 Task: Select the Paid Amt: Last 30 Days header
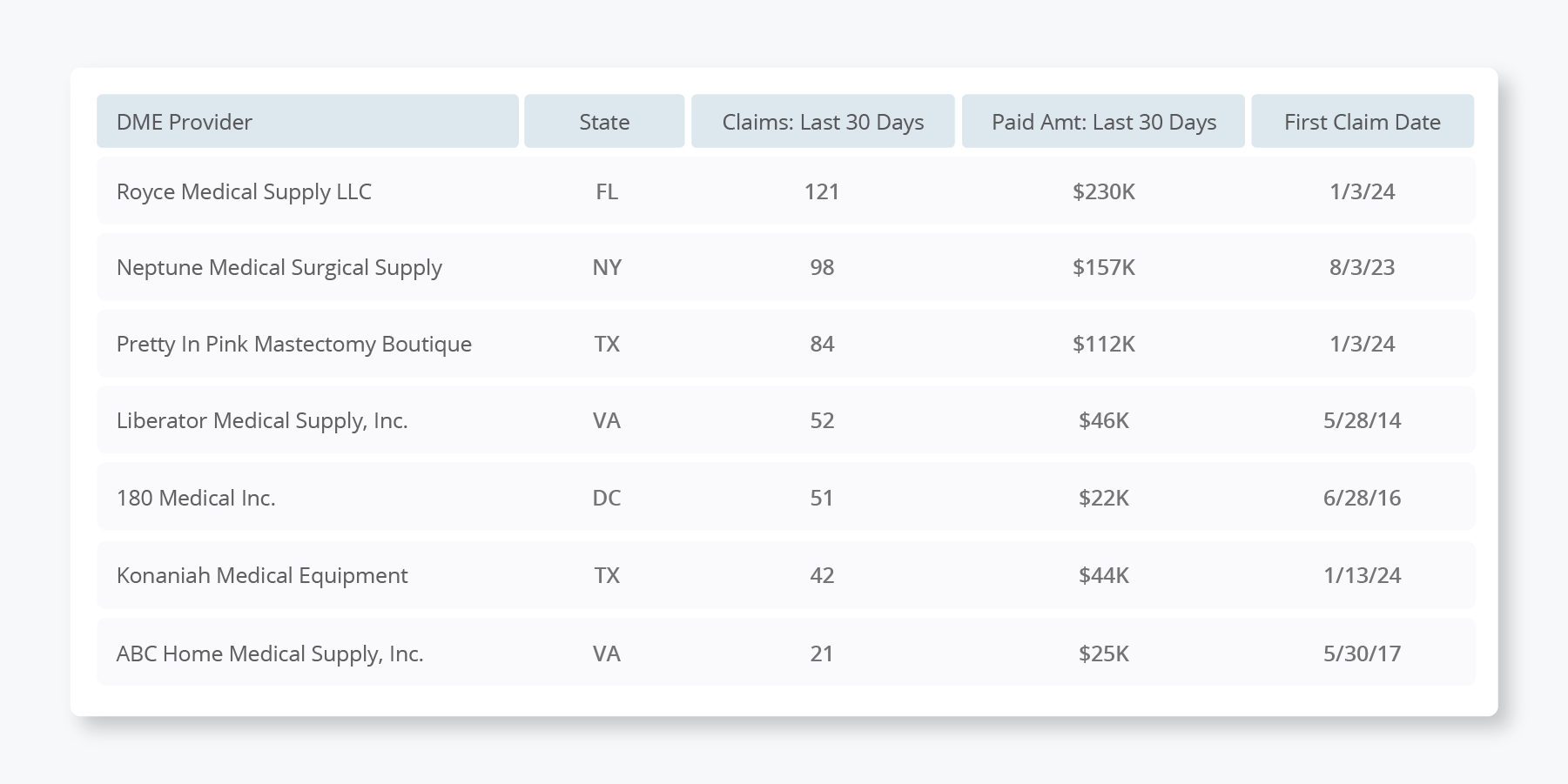point(1103,121)
